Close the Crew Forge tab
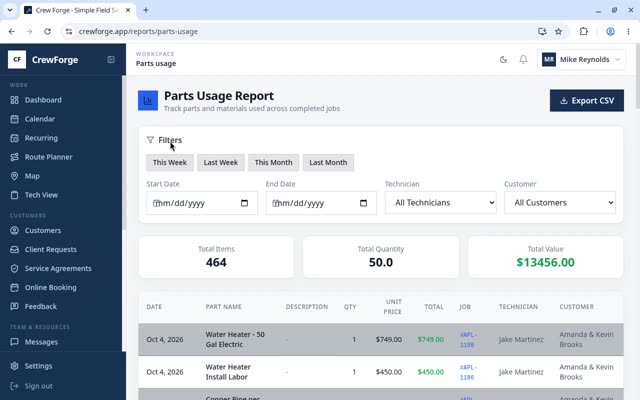This screenshot has height=400, width=640. 128,10
